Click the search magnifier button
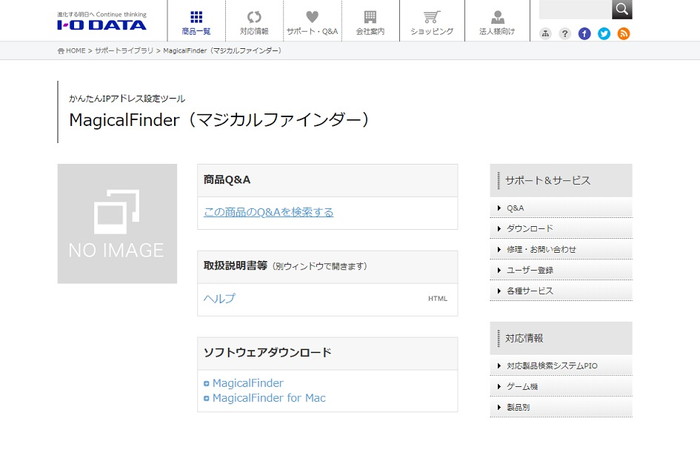Viewport: 700px width, 450px height. (x=622, y=9)
